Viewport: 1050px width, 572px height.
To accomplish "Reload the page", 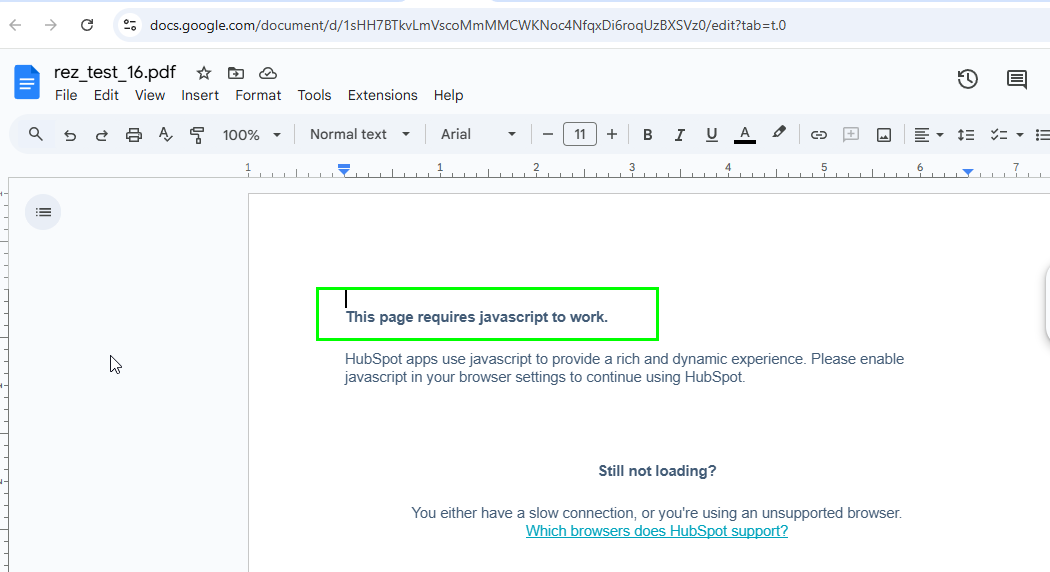I will pyautogui.click(x=87, y=25).
